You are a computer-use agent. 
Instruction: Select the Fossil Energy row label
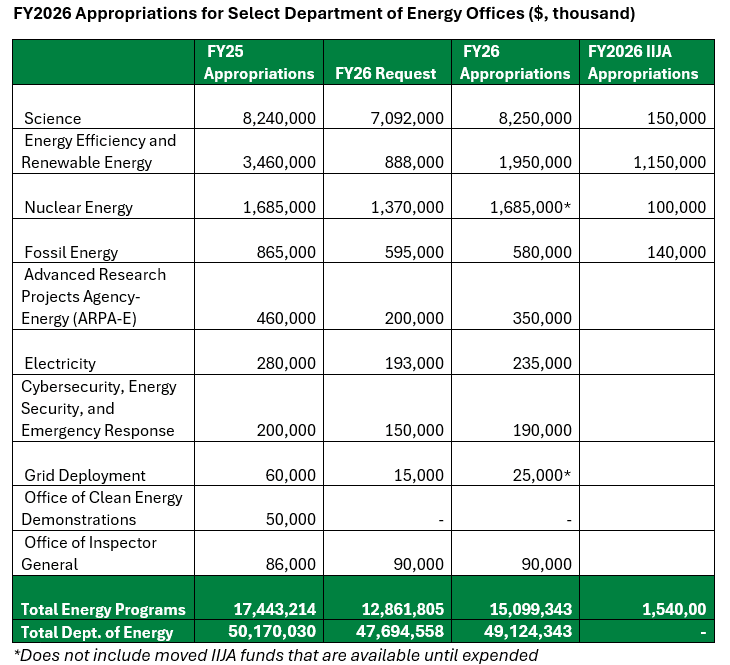71,253
